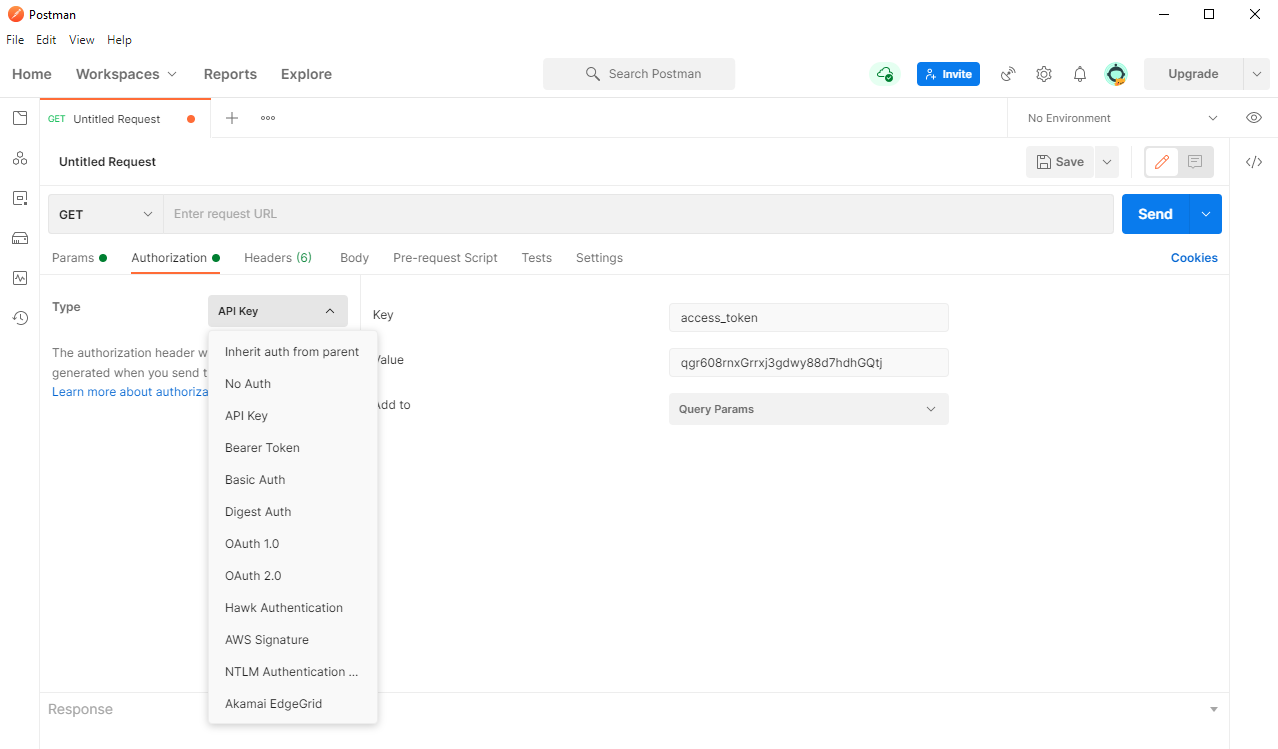Switch to the Headers tab
The image size is (1278, 749).
[x=277, y=257]
